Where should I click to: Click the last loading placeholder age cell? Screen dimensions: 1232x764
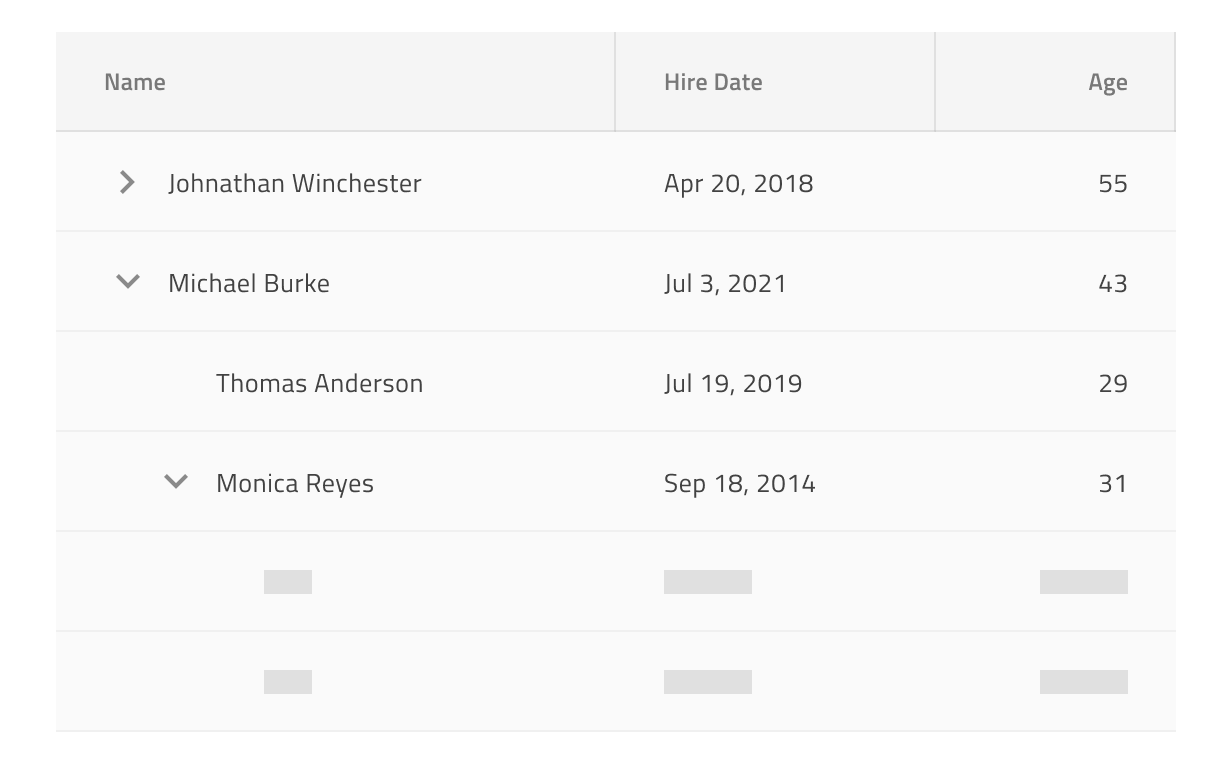(x=1055, y=682)
